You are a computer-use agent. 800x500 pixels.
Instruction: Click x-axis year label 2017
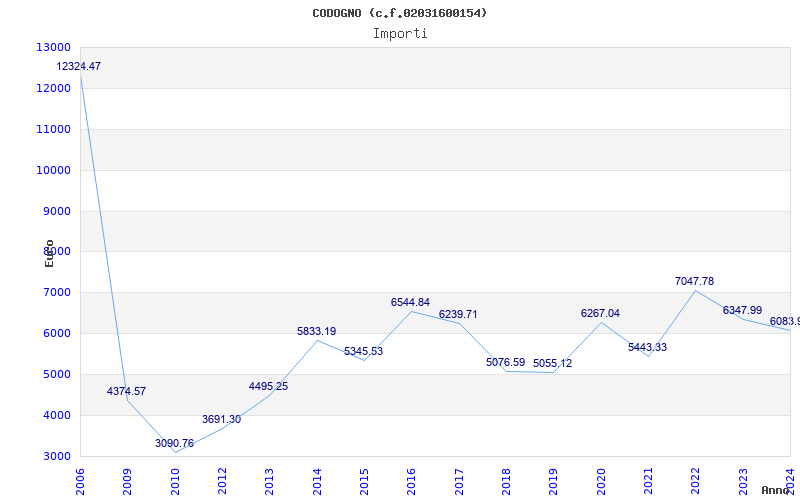[x=459, y=482]
